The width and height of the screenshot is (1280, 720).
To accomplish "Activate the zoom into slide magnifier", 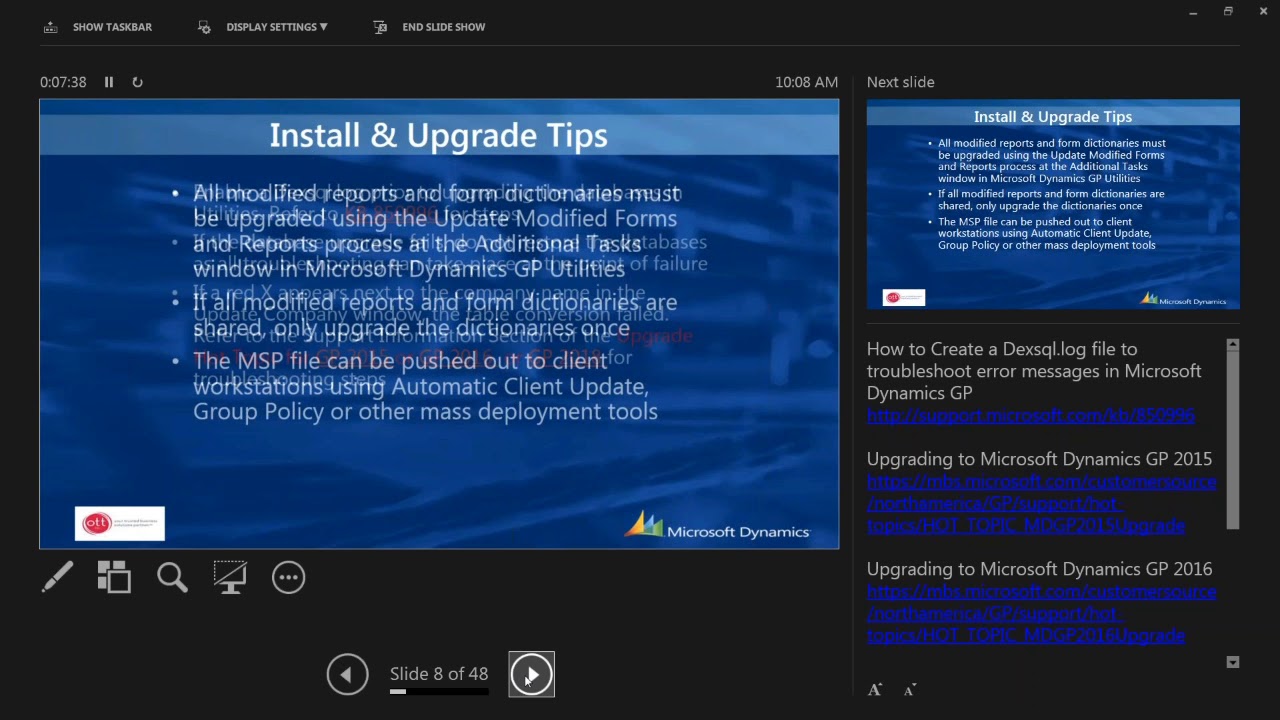I will [172, 577].
